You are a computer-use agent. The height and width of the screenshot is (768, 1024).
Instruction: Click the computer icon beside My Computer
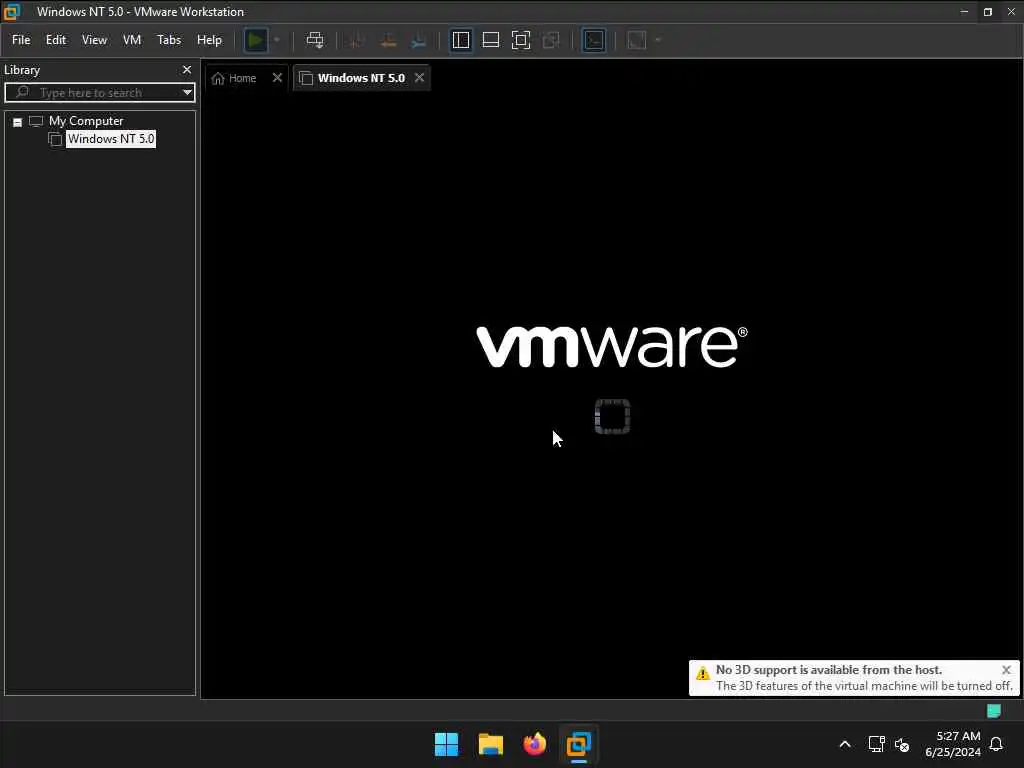36,121
